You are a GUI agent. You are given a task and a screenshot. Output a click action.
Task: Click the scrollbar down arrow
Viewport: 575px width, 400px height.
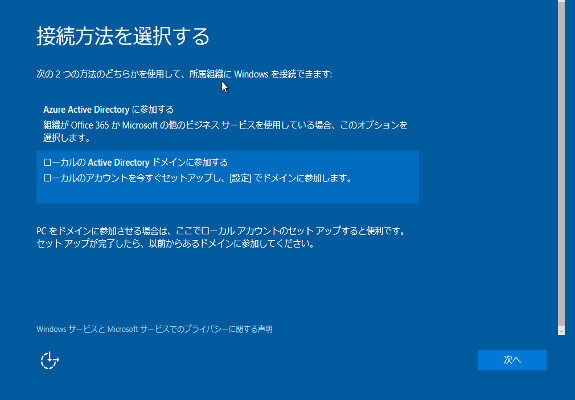pyautogui.click(x=561, y=330)
